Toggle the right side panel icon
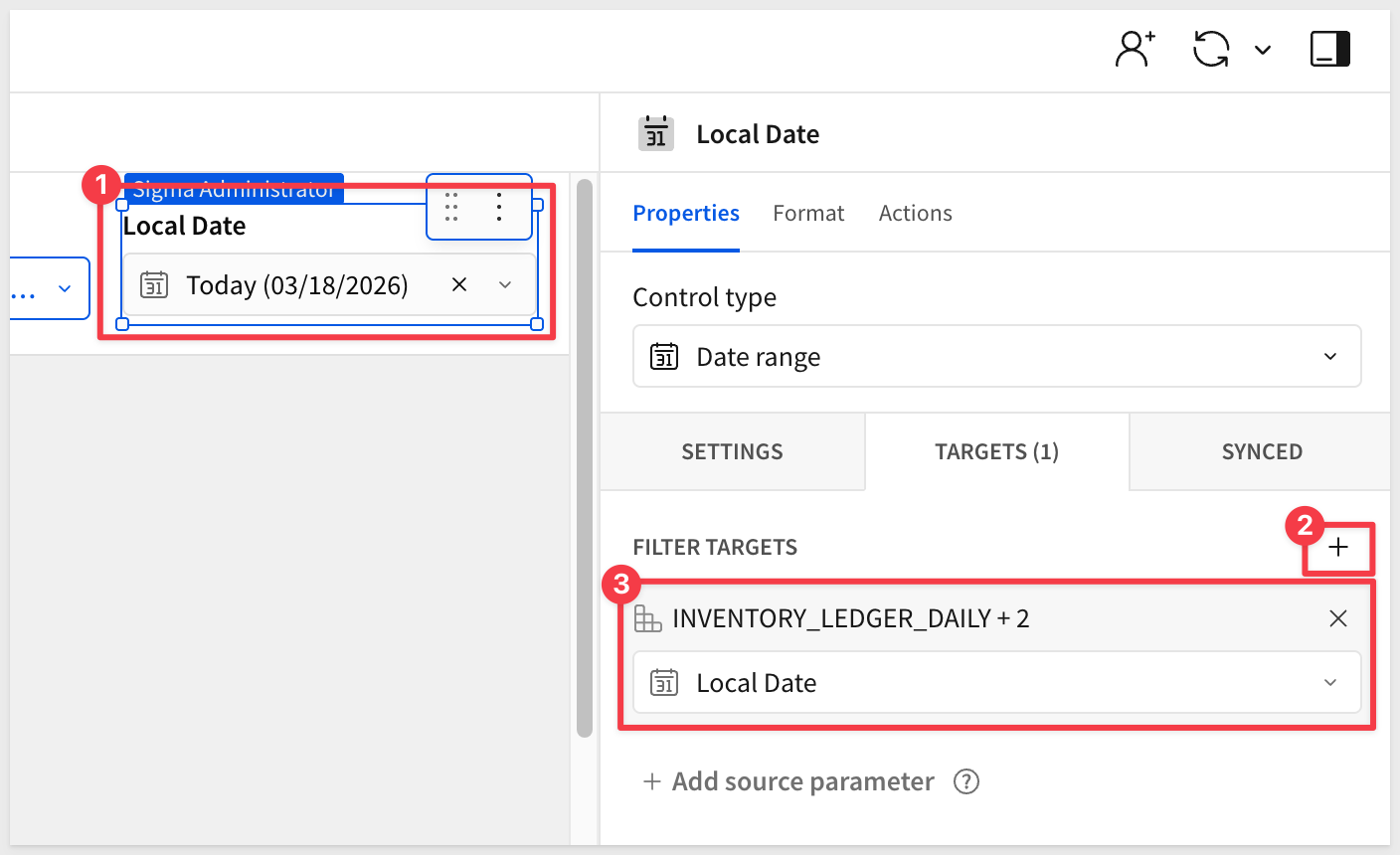The width and height of the screenshot is (1400, 855). [1329, 49]
